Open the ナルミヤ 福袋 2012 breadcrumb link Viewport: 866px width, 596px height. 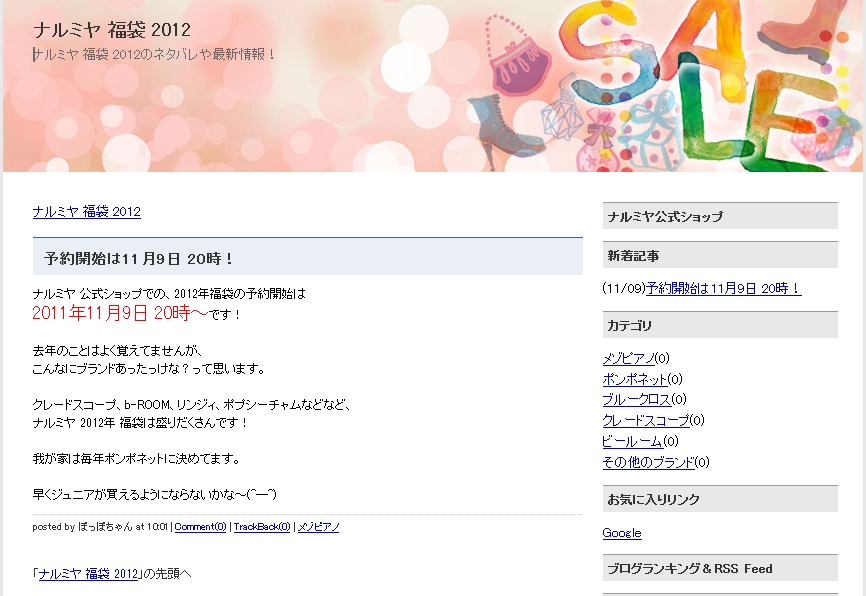click(x=87, y=212)
